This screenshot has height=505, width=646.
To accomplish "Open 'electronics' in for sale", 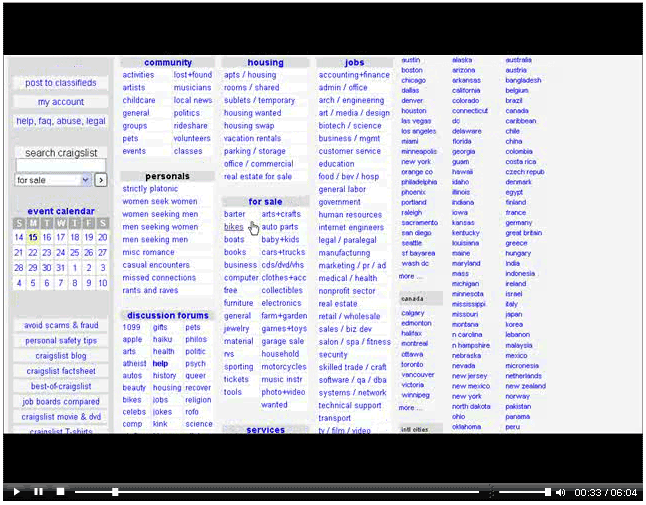I will point(281,303).
